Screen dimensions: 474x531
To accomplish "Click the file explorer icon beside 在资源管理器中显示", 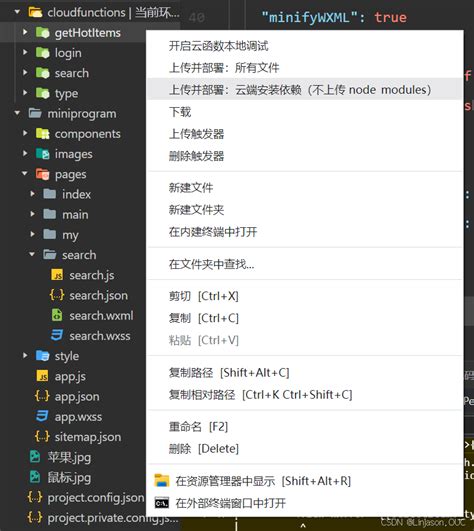I will [161, 481].
